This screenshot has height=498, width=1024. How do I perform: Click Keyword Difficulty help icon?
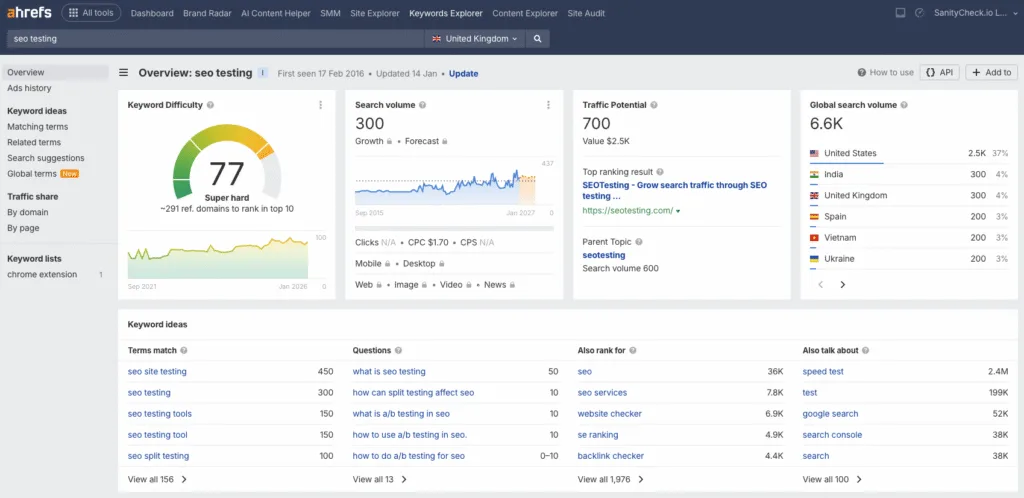[210, 105]
